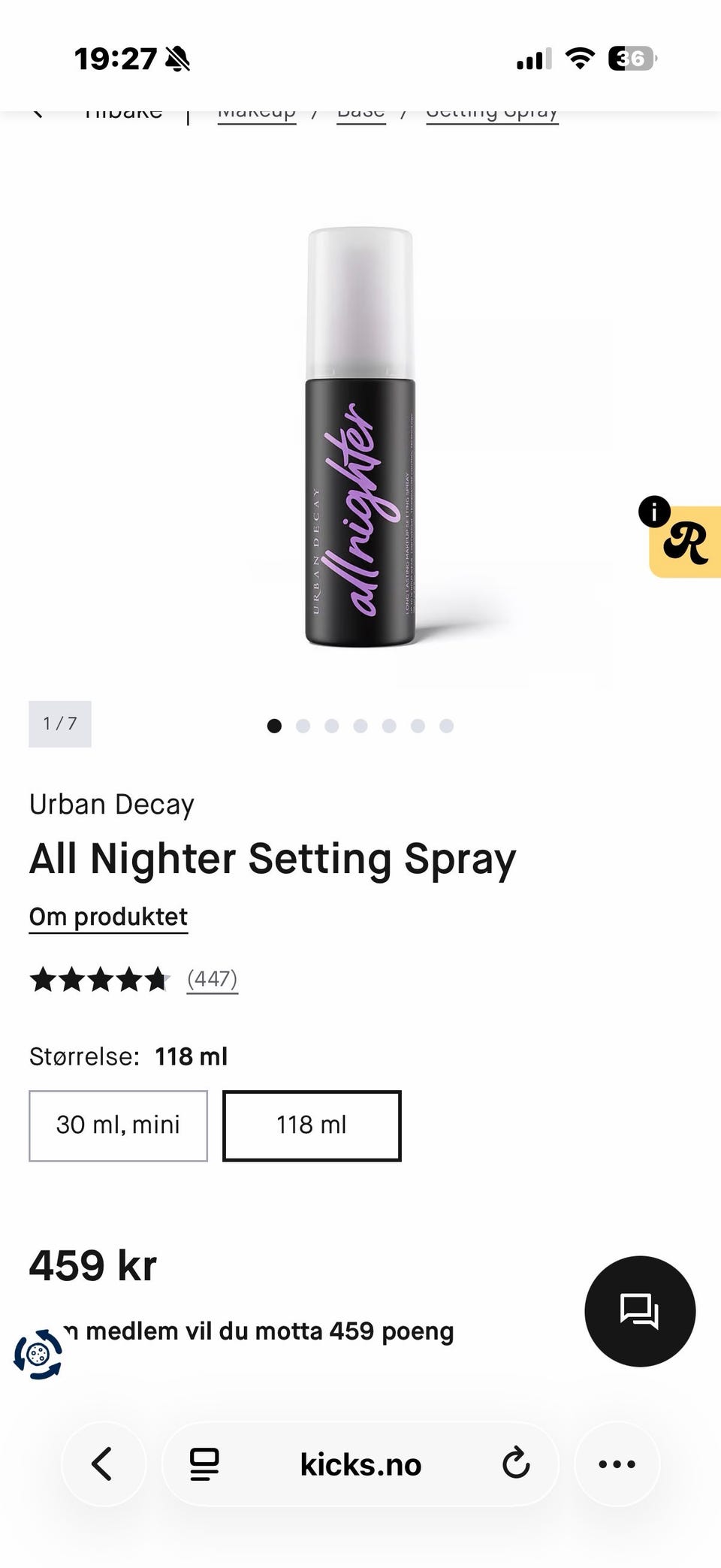
Task: Jump to the last carousel dot
Action: click(446, 726)
